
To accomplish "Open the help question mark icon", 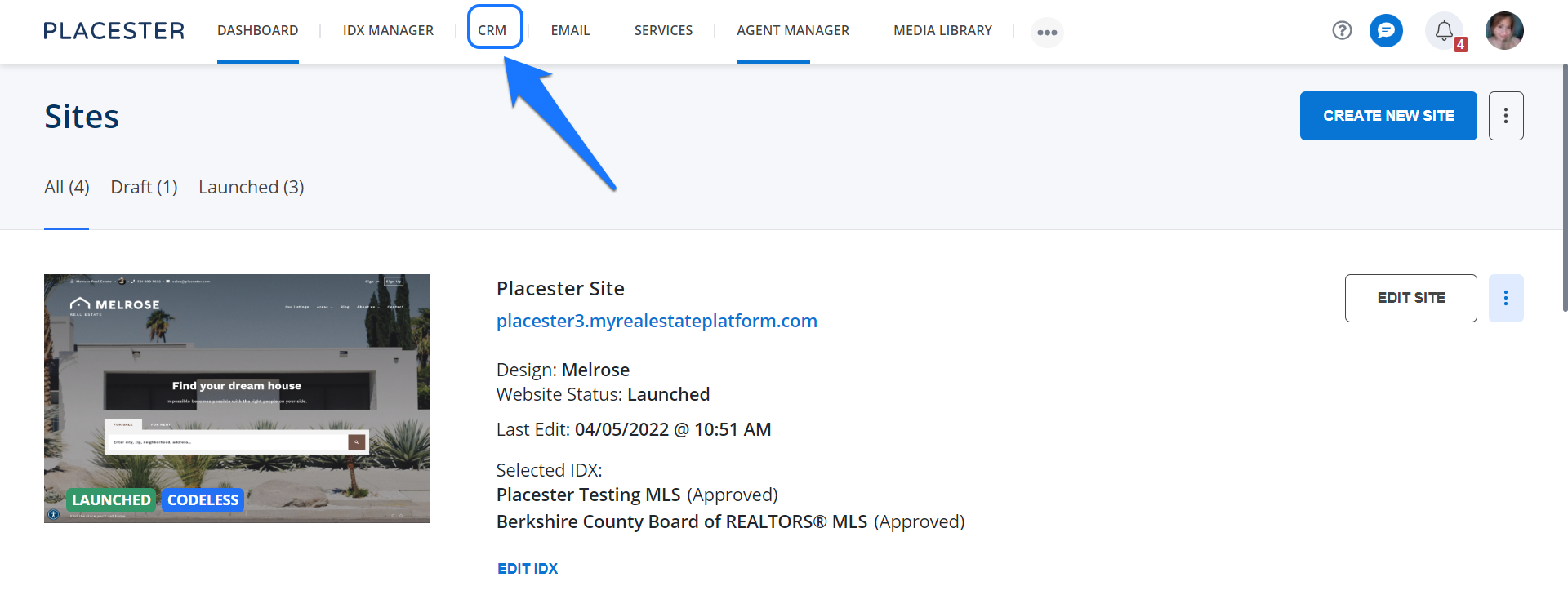I will [x=1342, y=30].
